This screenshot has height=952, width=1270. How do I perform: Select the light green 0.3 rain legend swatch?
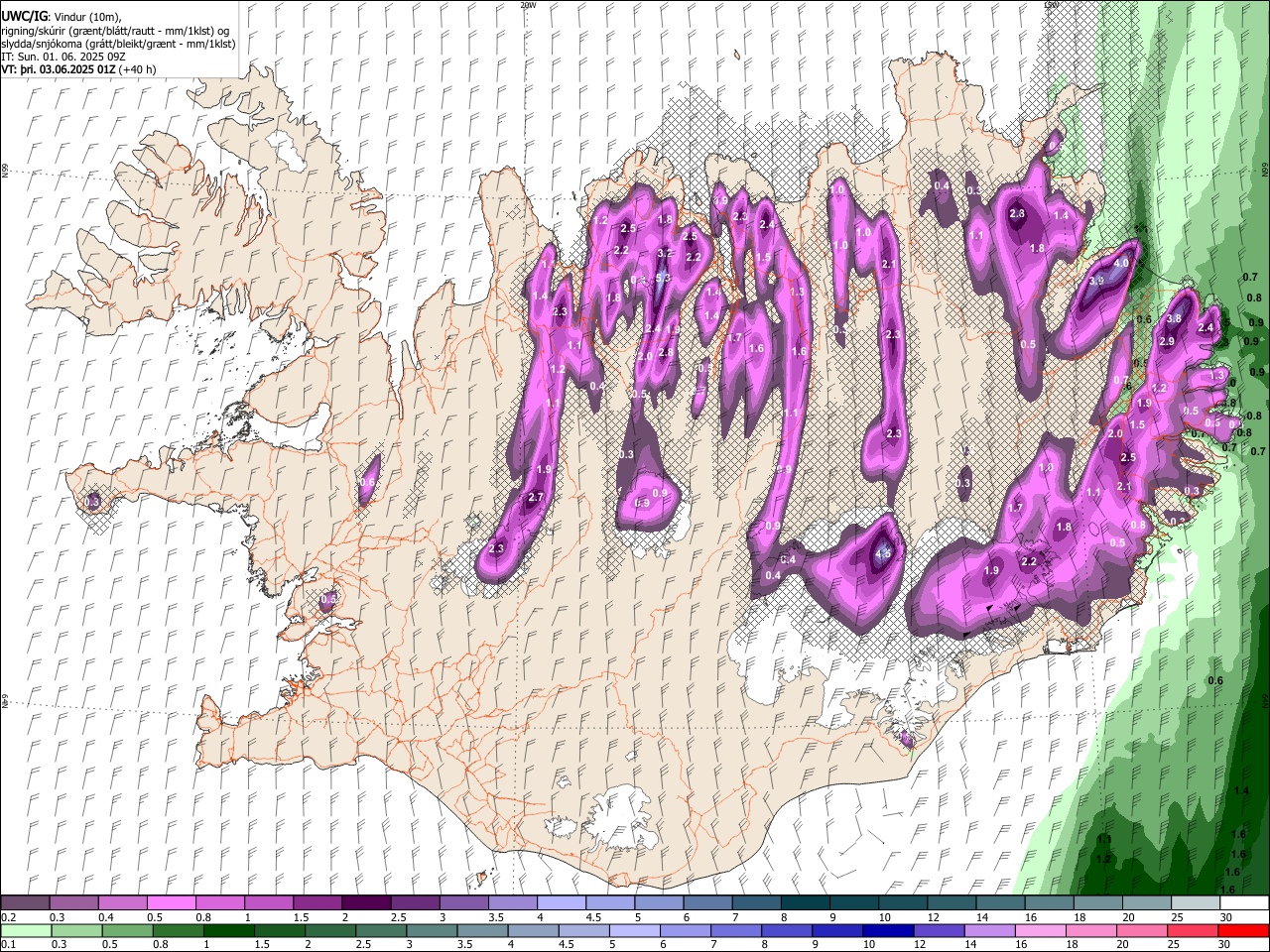[76, 931]
